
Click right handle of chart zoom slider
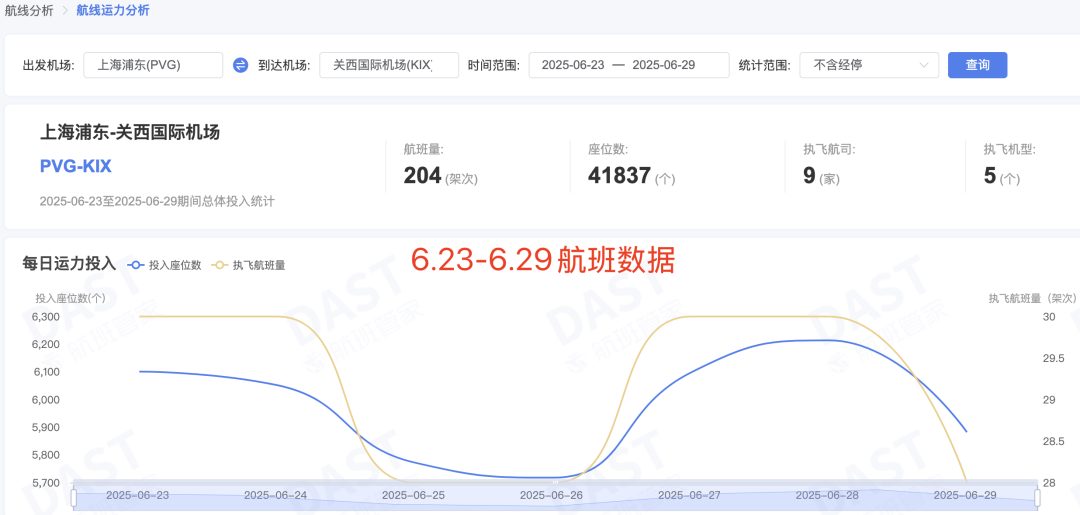tap(1037, 497)
